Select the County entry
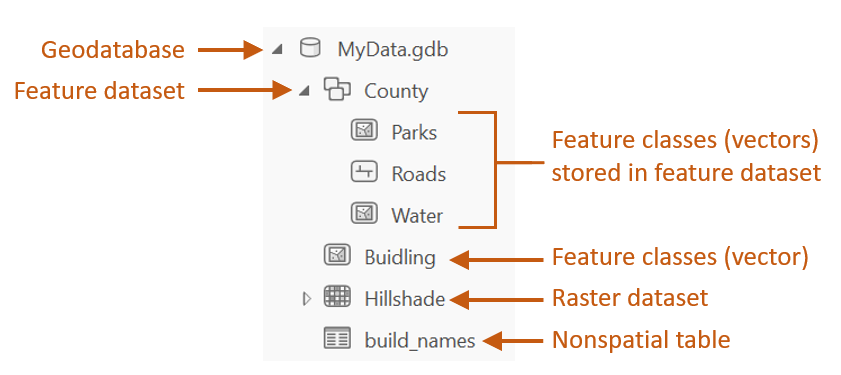The height and width of the screenshot is (375, 841). 396,91
